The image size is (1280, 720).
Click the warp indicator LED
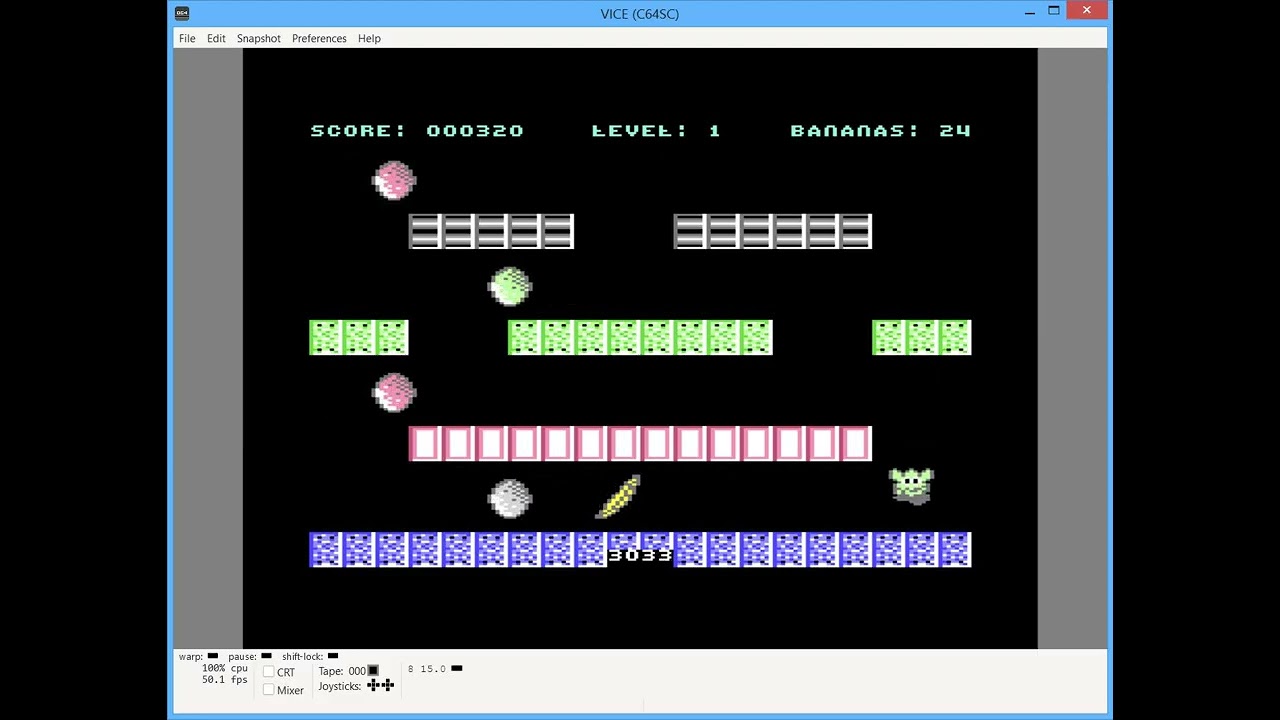coord(212,656)
